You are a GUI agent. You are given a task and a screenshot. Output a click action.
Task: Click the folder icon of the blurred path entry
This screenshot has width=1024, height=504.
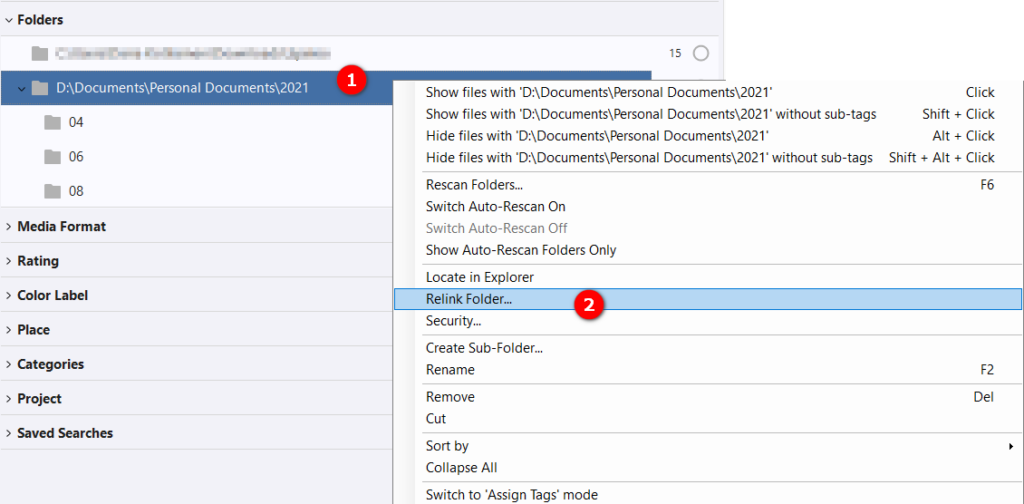pyautogui.click(x=40, y=53)
